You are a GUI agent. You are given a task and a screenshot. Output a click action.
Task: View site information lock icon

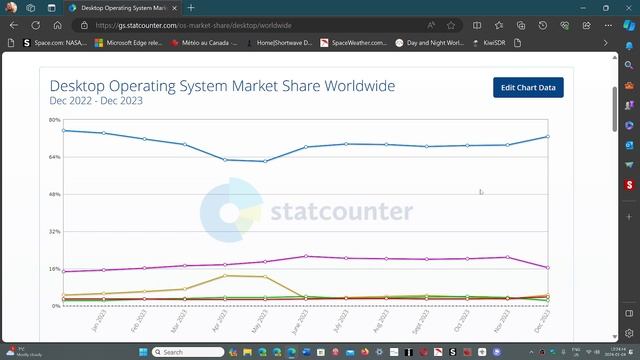[x=84, y=25]
